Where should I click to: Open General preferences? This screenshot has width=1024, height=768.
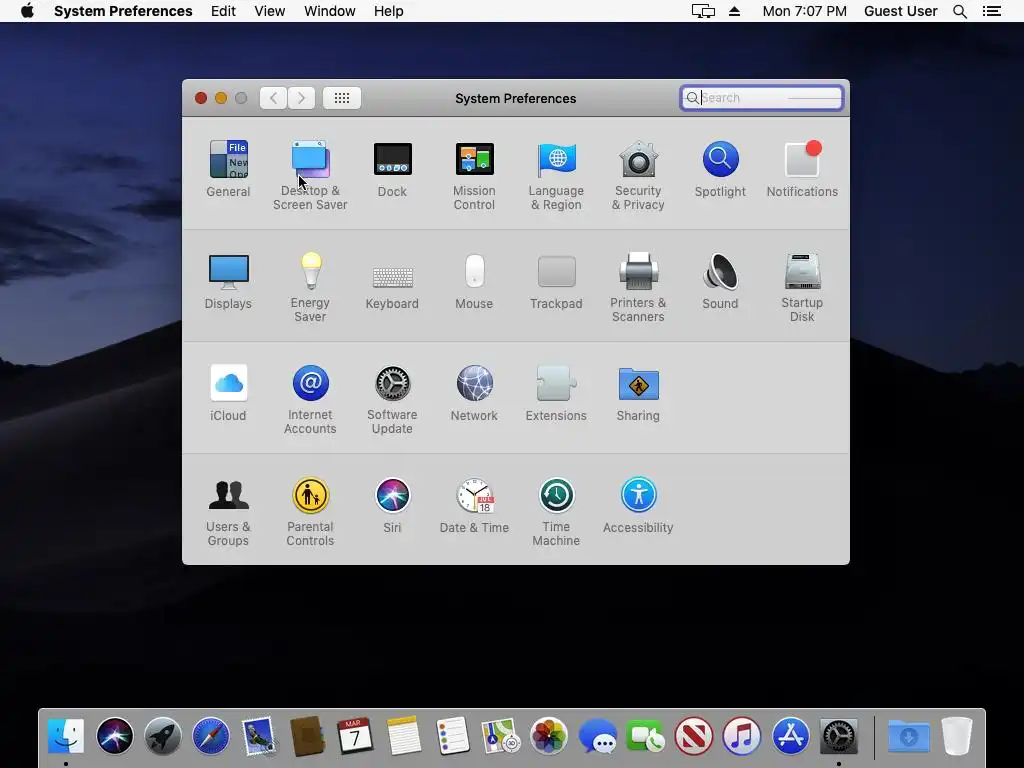tap(228, 168)
